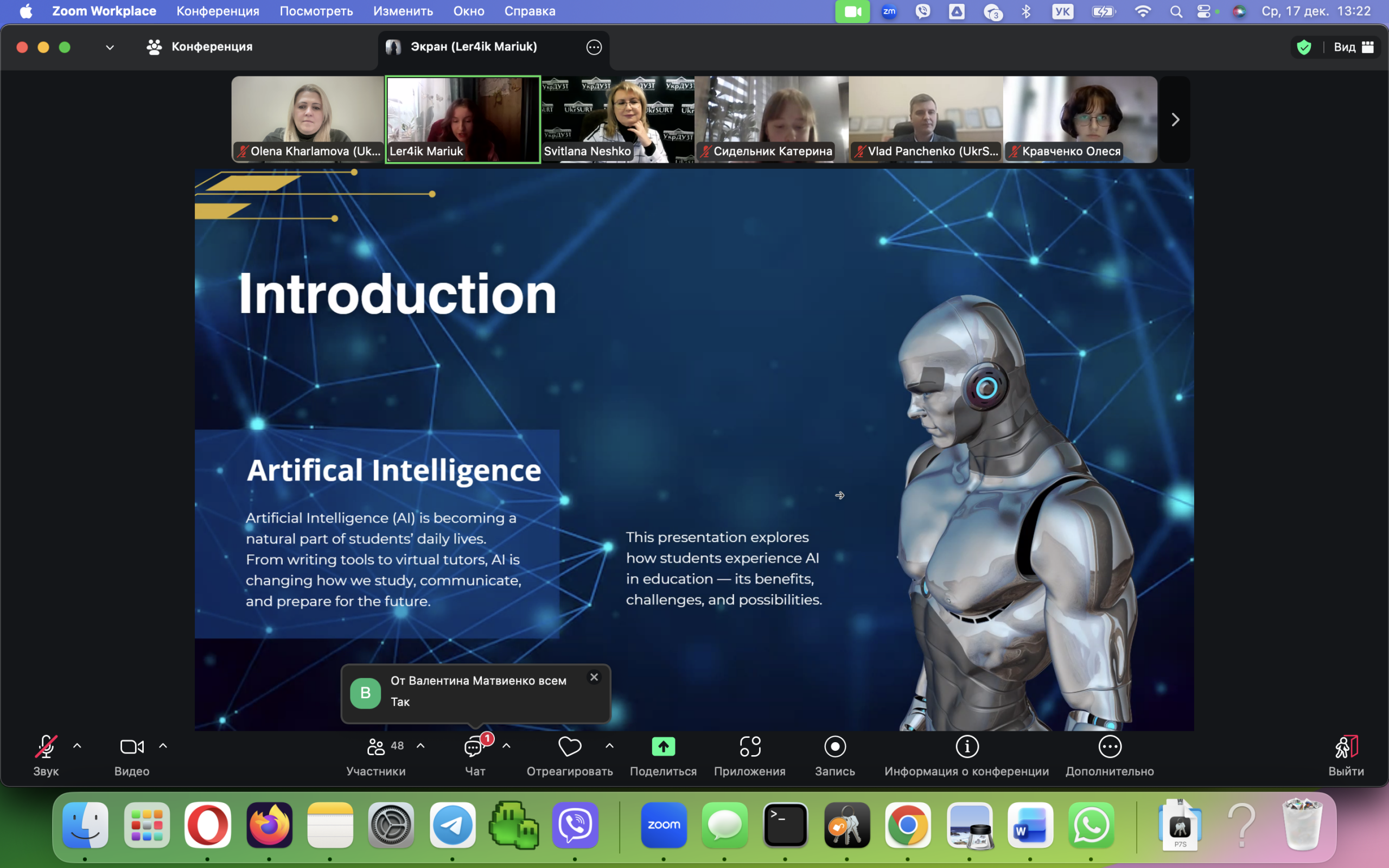This screenshot has height=868, width=1389.
Task: Expand the participants options arrow
Action: [x=420, y=746]
